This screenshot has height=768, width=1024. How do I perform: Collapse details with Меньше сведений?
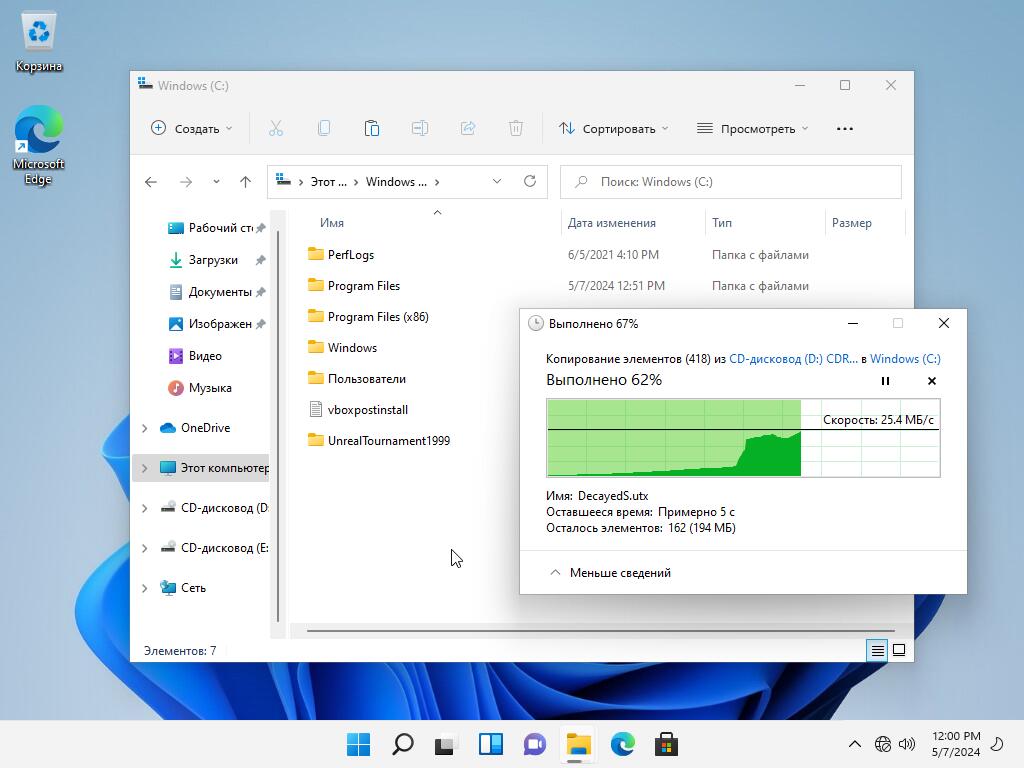pyautogui.click(x=610, y=573)
